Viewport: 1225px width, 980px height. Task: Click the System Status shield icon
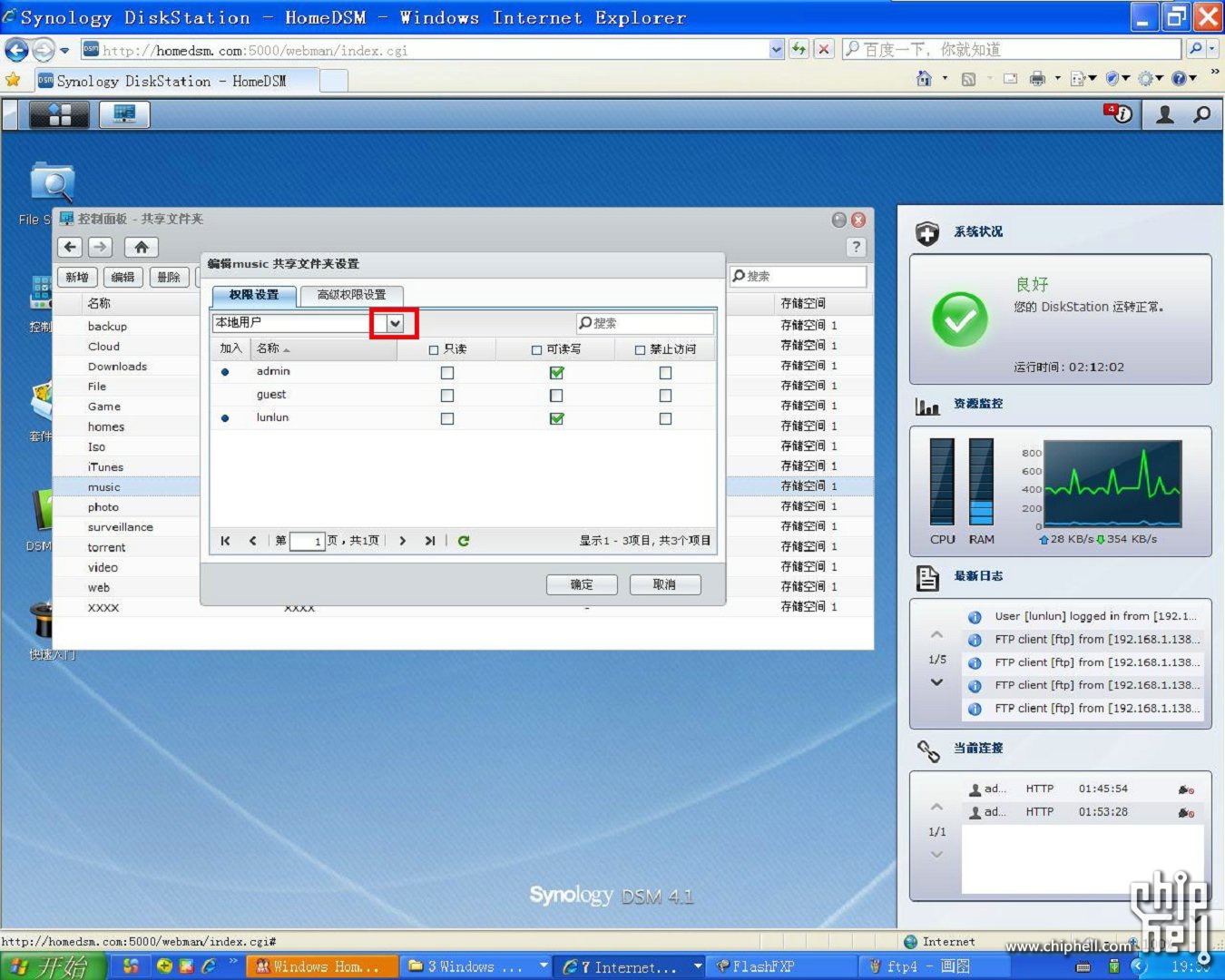927,234
